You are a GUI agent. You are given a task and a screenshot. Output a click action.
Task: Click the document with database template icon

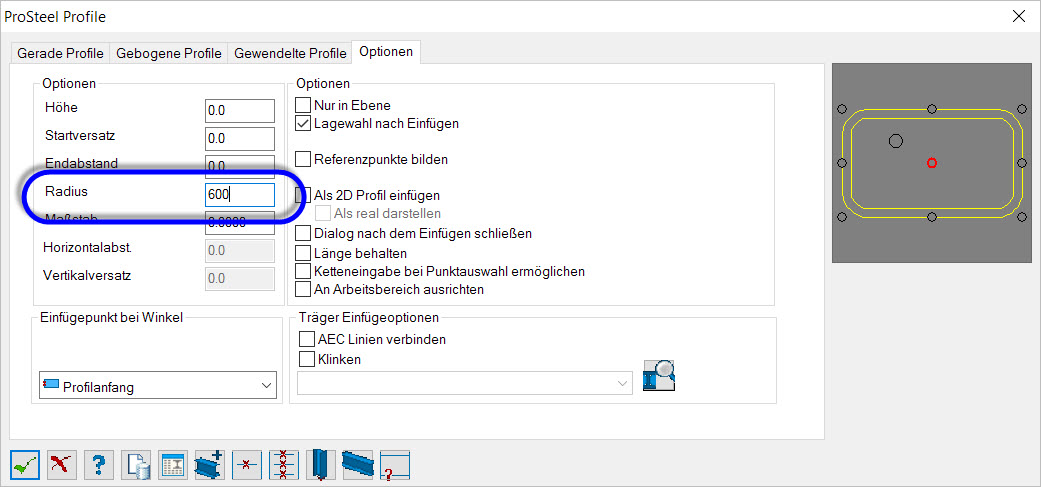point(136,464)
